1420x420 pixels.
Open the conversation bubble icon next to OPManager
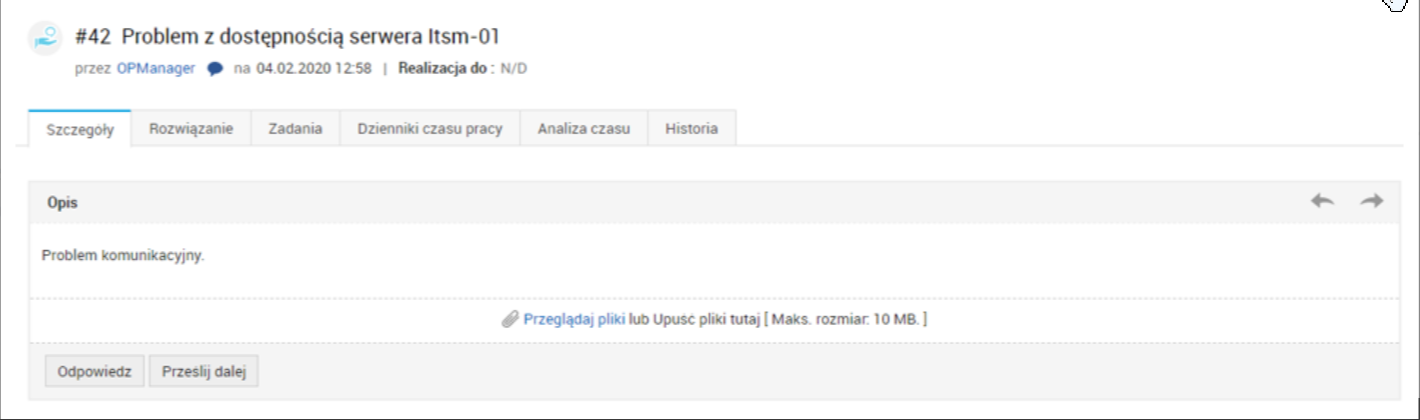pos(215,69)
